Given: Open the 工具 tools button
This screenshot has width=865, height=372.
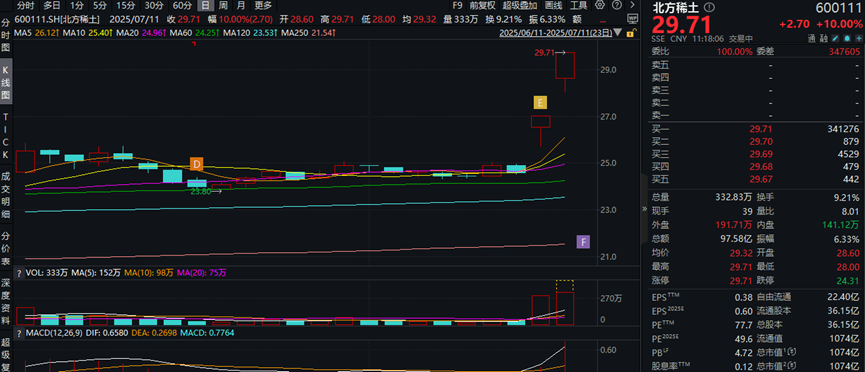Looking at the screenshot, I should 579,6.
